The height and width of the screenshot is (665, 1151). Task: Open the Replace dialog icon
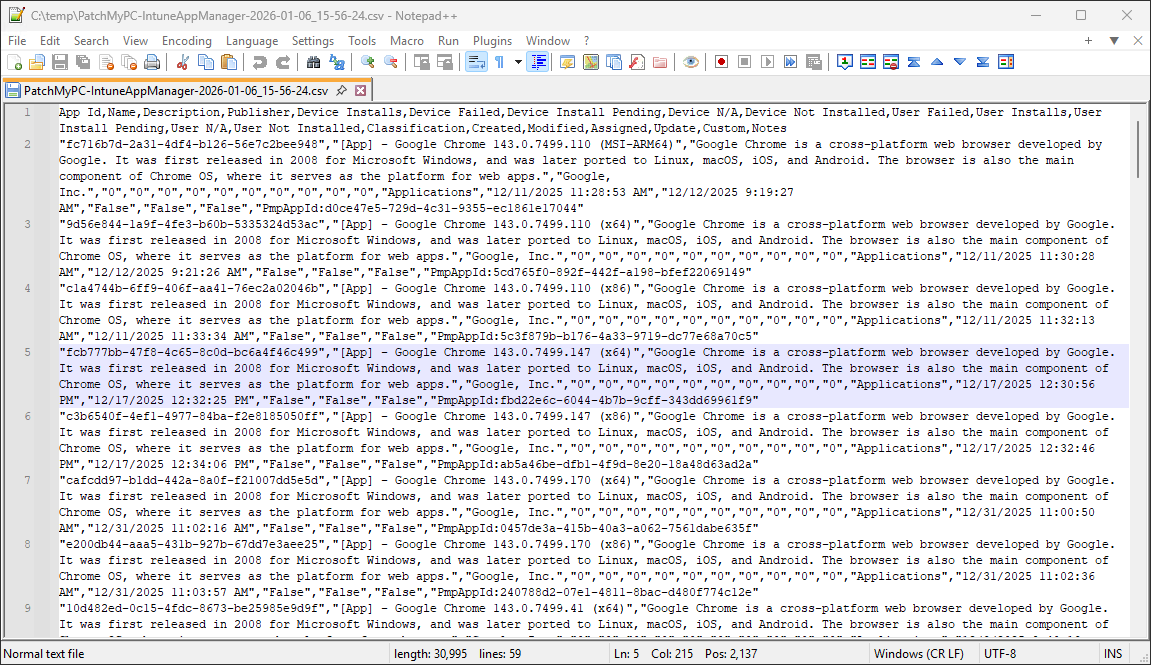coord(338,61)
